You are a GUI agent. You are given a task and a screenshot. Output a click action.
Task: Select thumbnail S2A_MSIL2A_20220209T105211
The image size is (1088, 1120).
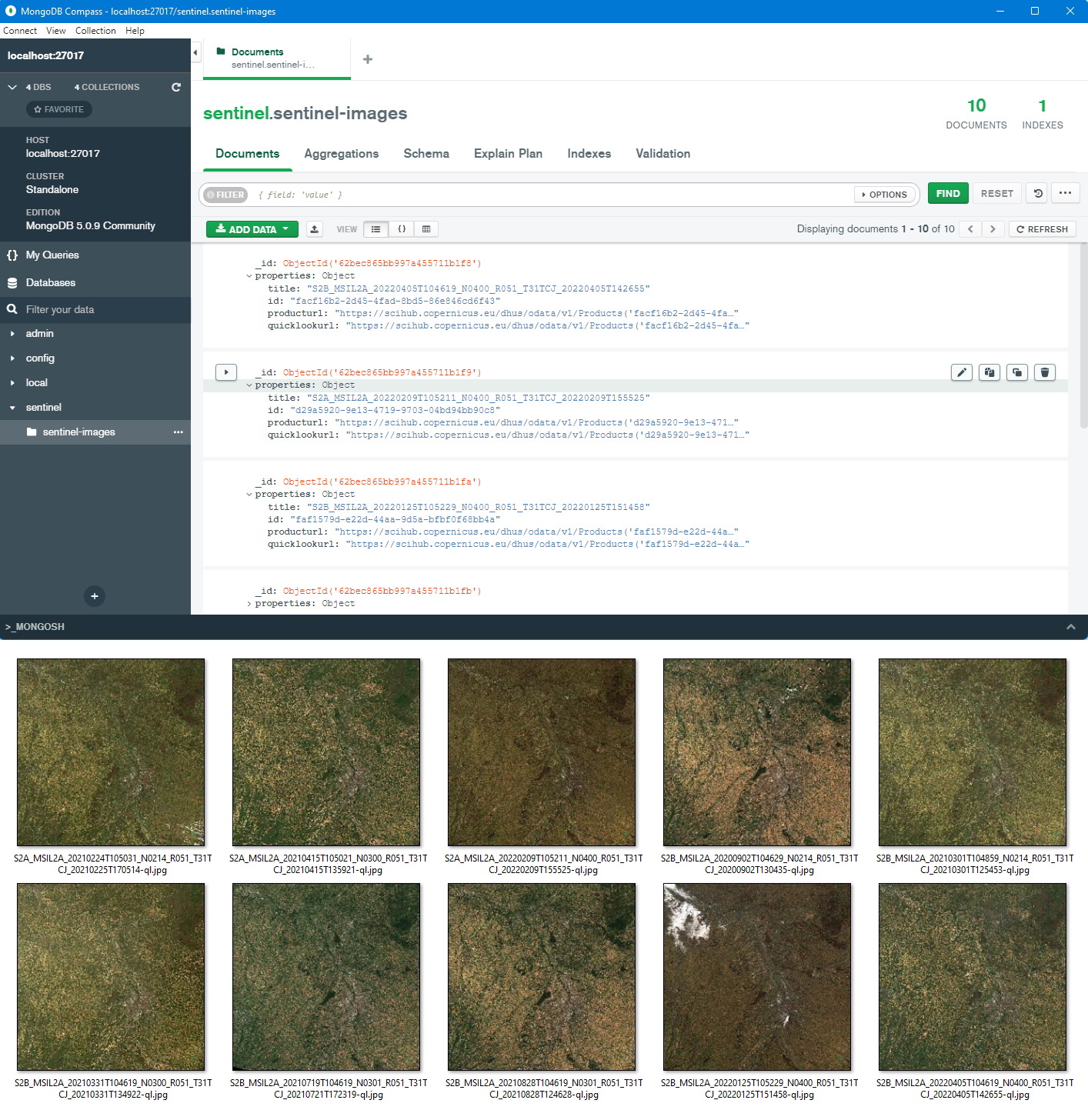[542, 752]
